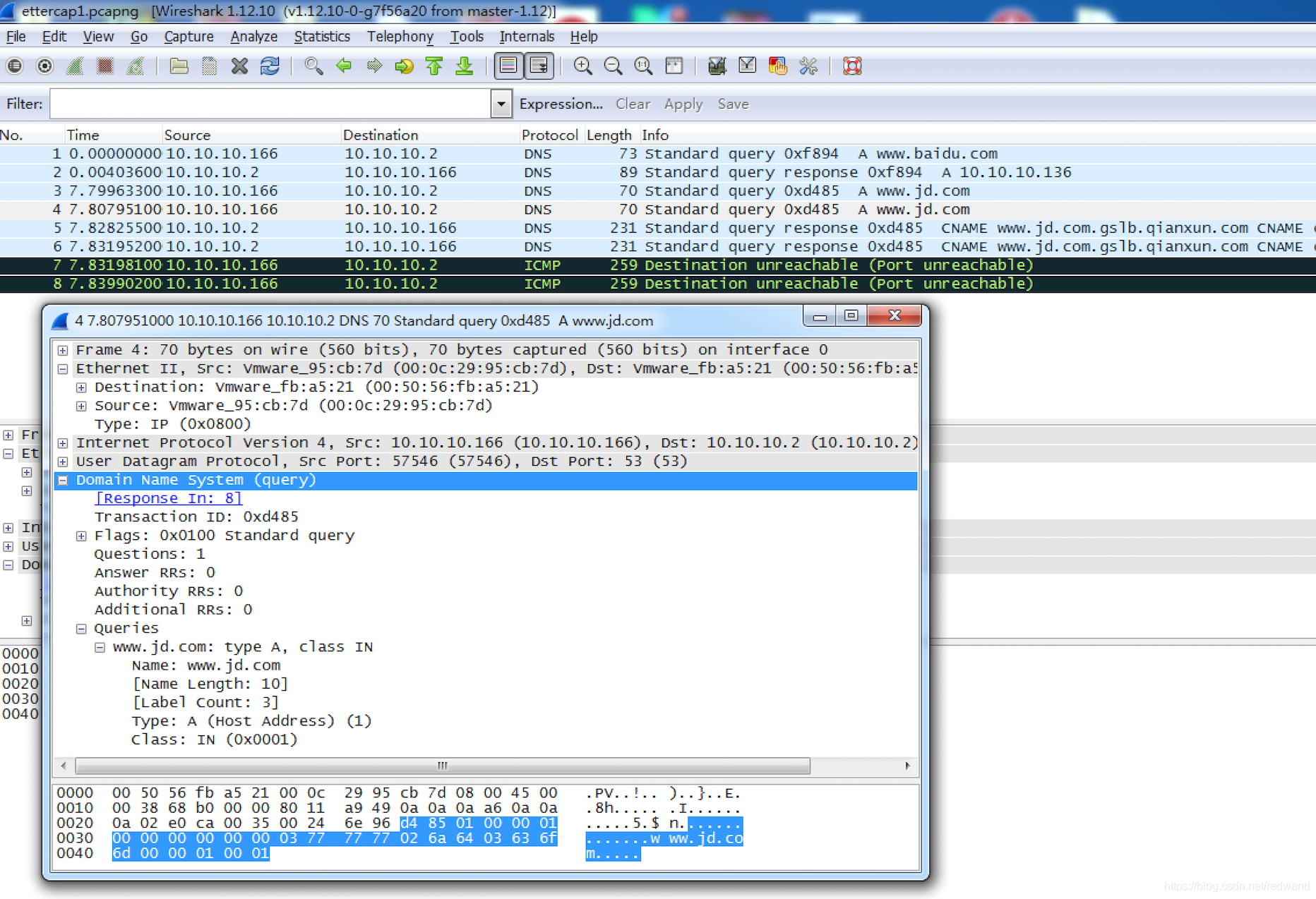The image size is (1316, 899).
Task: Jump to first packet icon
Action: (x=434, y=66)
